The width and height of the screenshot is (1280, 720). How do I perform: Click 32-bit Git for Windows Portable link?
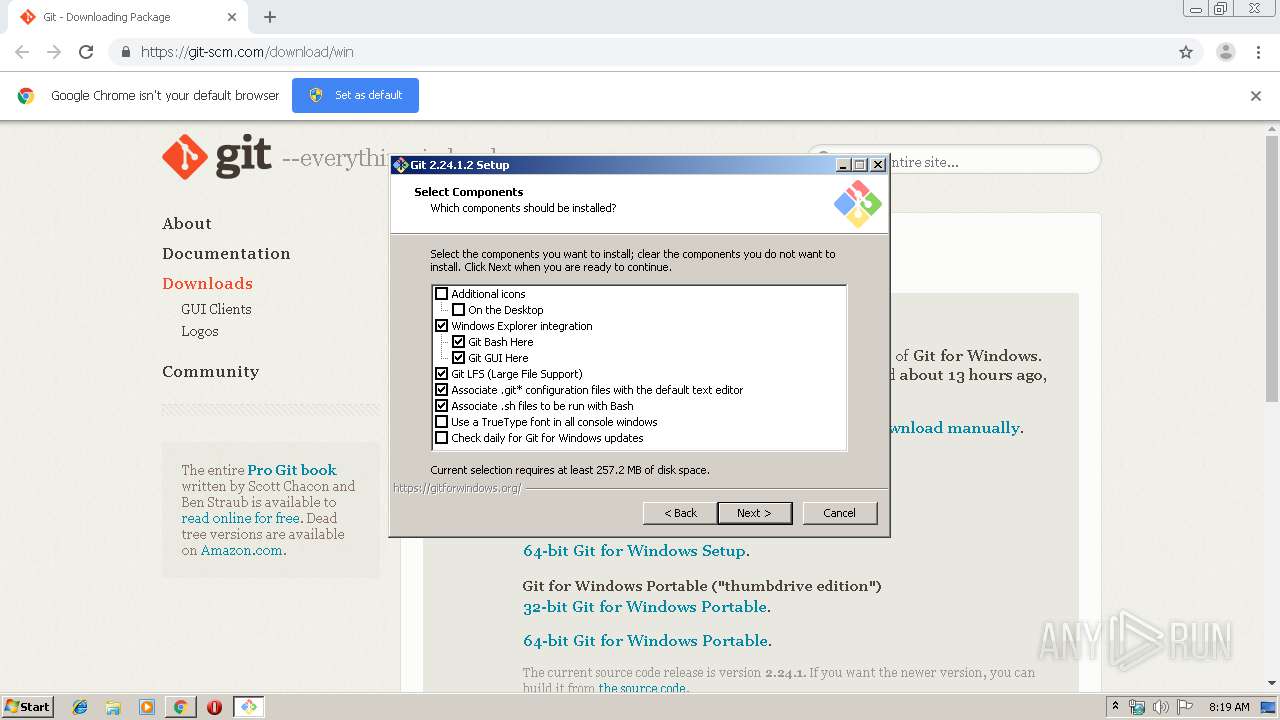(x=645, y=607)
